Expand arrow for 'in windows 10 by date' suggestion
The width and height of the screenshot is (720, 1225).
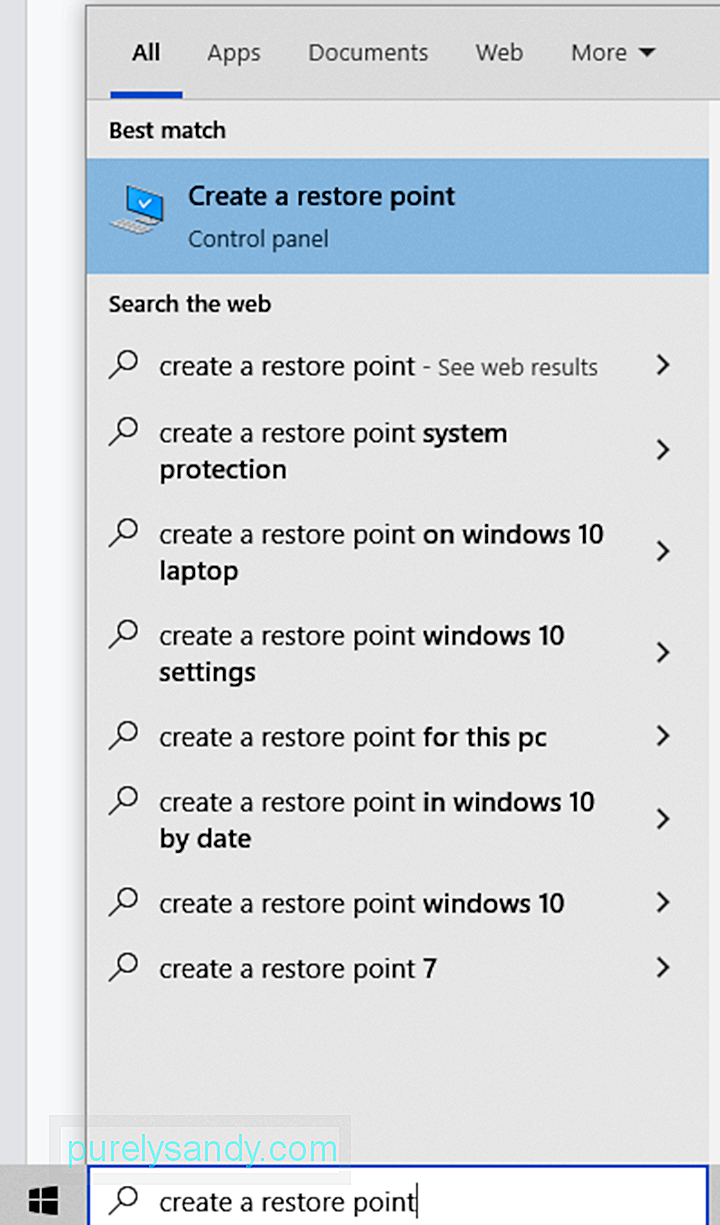tap(662, 820)
